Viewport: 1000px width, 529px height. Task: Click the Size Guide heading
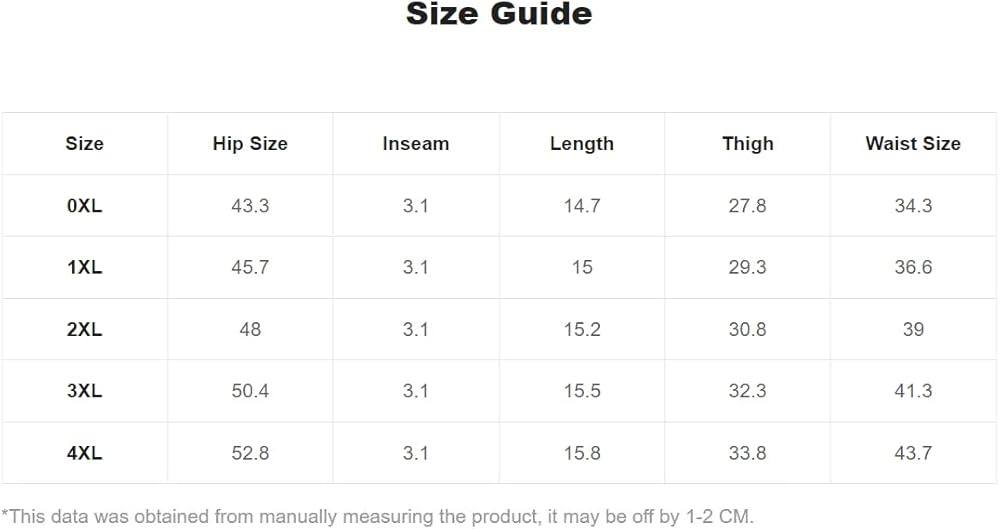coord(499,15)
